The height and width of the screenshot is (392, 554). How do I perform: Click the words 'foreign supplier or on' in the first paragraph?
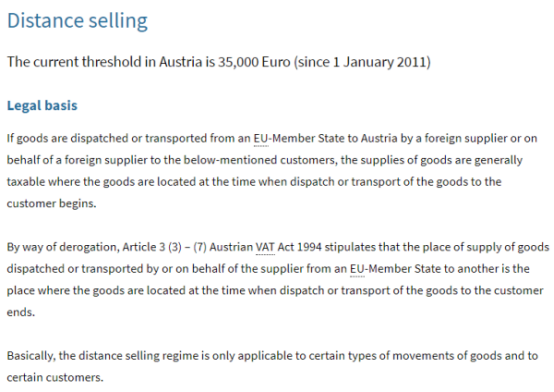pos(481,138)
